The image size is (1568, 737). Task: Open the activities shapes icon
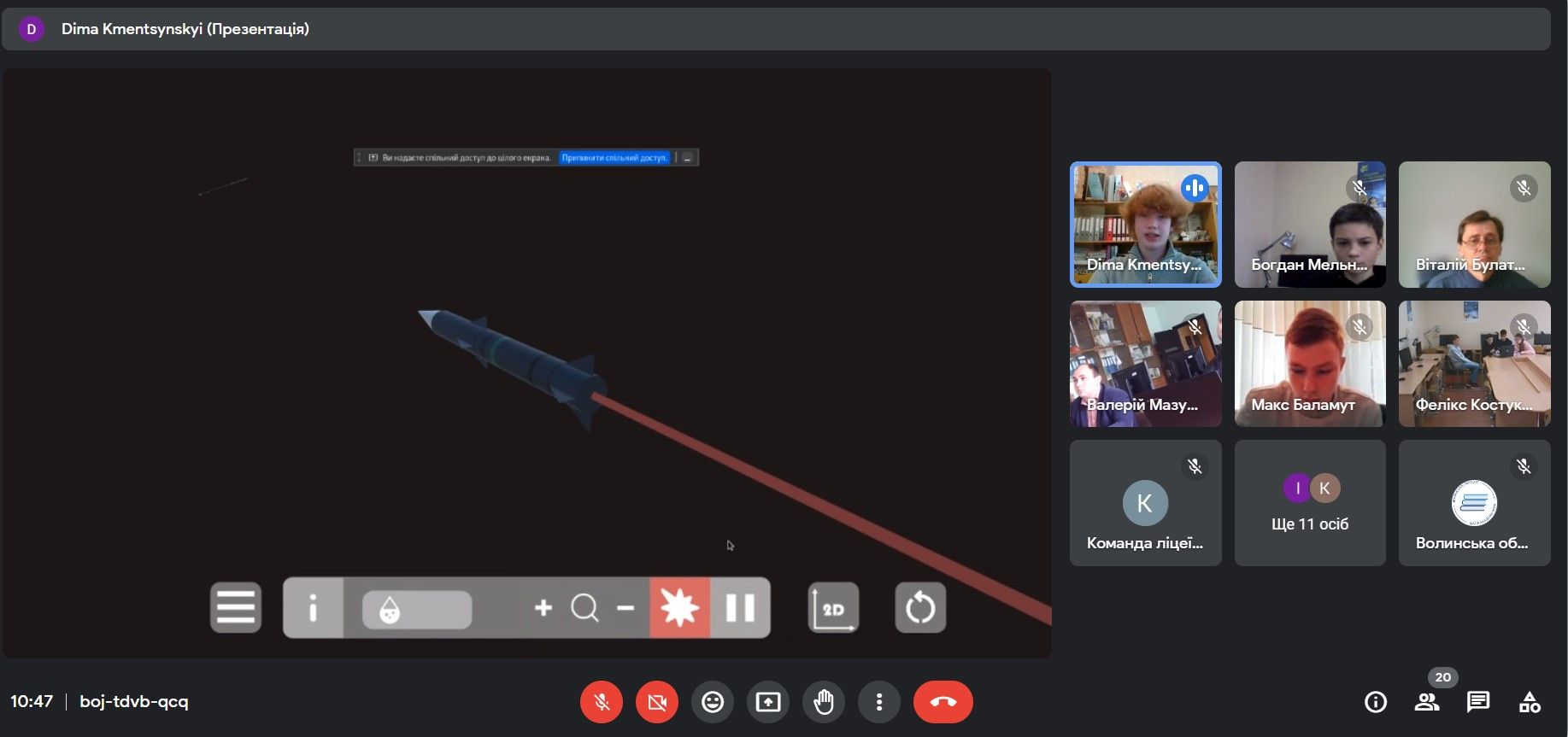1530,702
